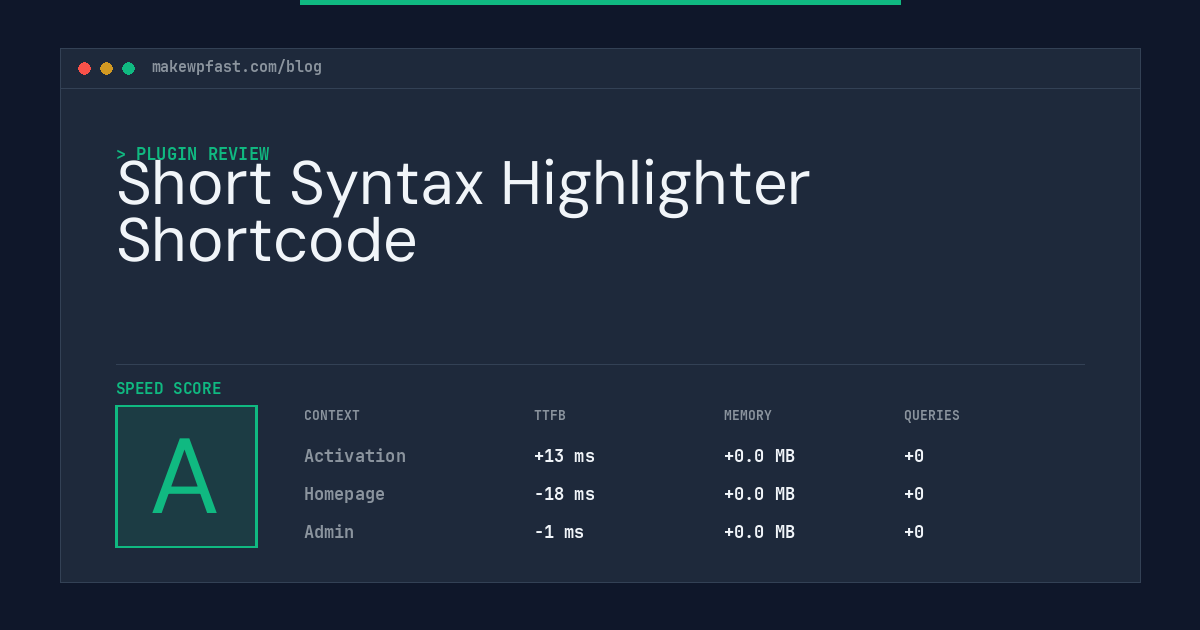This screenshot has width=1200, height=630.
Task: Click the '+13 ms' TTFB value
Action: click(x=564, y=456)
